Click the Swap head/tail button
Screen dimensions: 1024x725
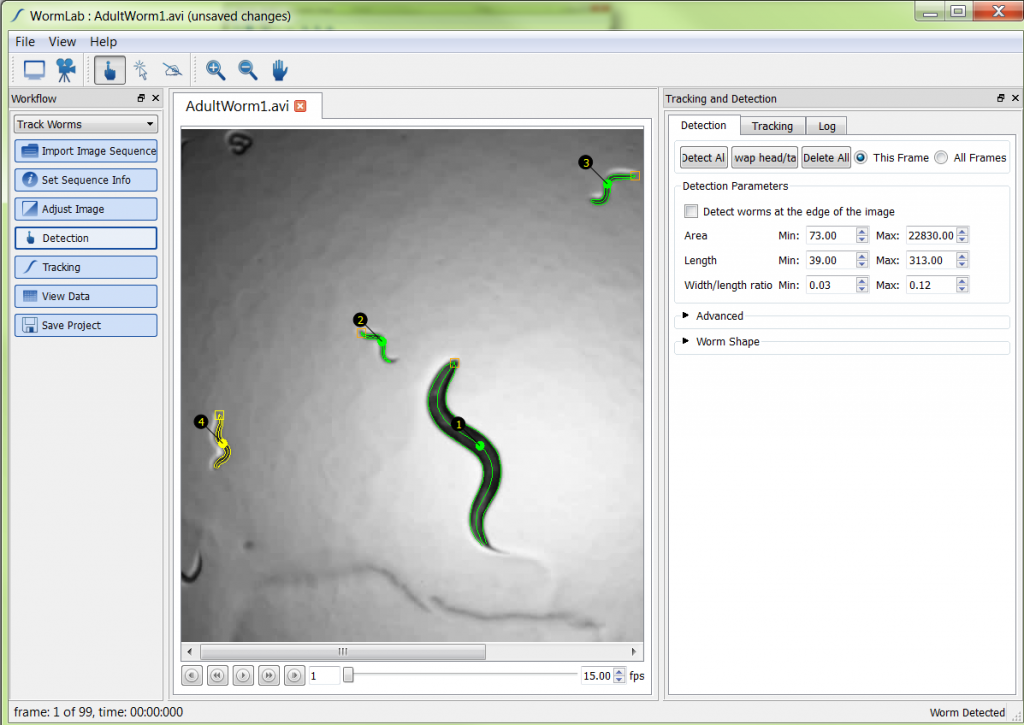(x=765, y=157)
